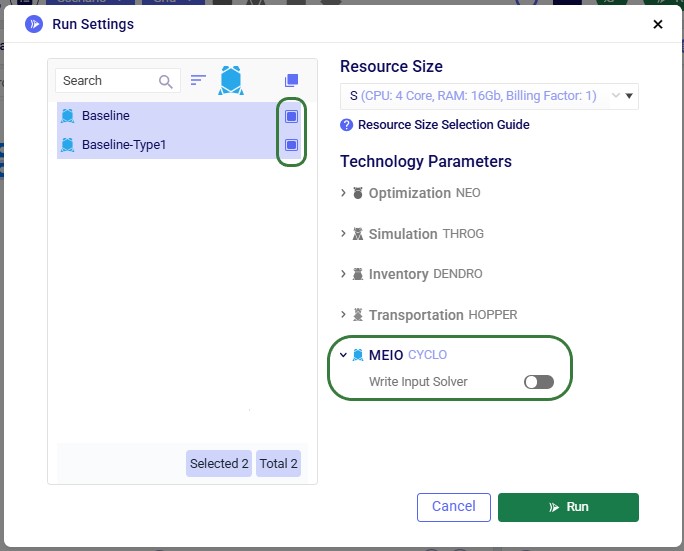Viewport: 684px width, 551px height.
Task: Click the MEIO Cyclo frog icon
Action: tap(358, 355)
